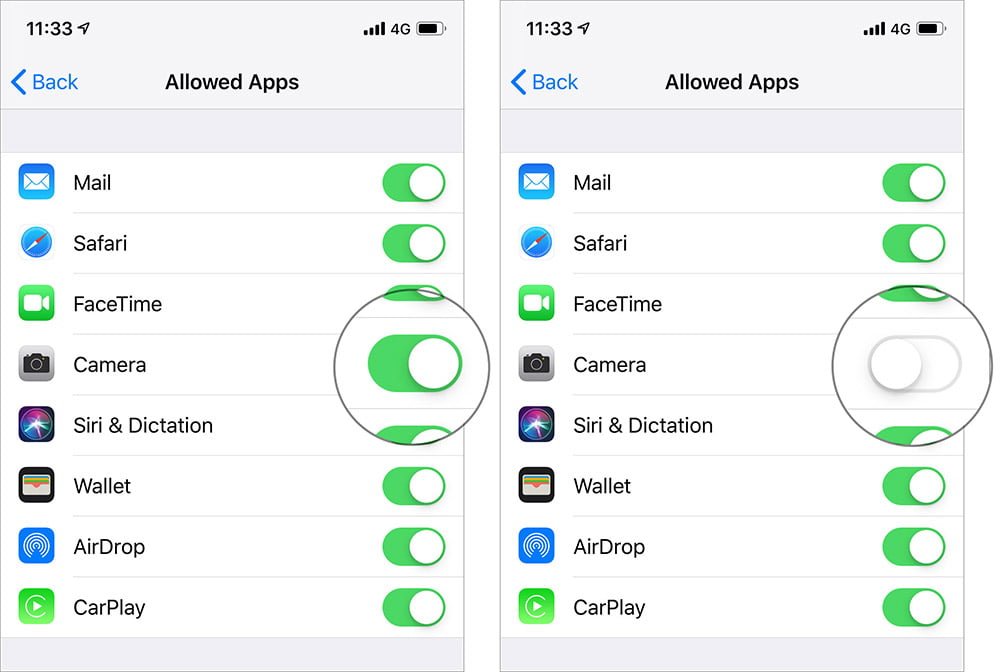Tap the Siri & Dictation icon in right screen

tap(536, 425)
